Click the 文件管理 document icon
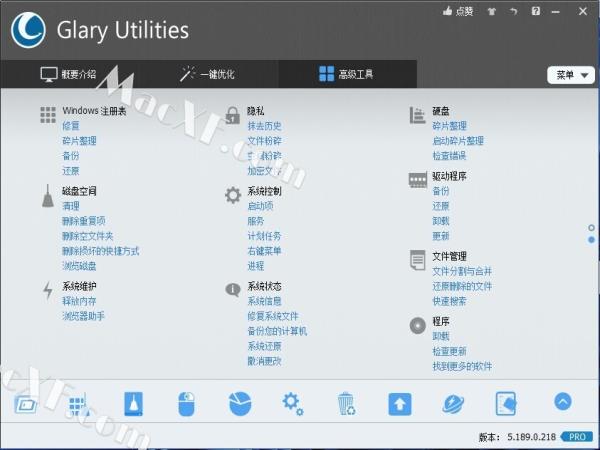 point(417,260)
